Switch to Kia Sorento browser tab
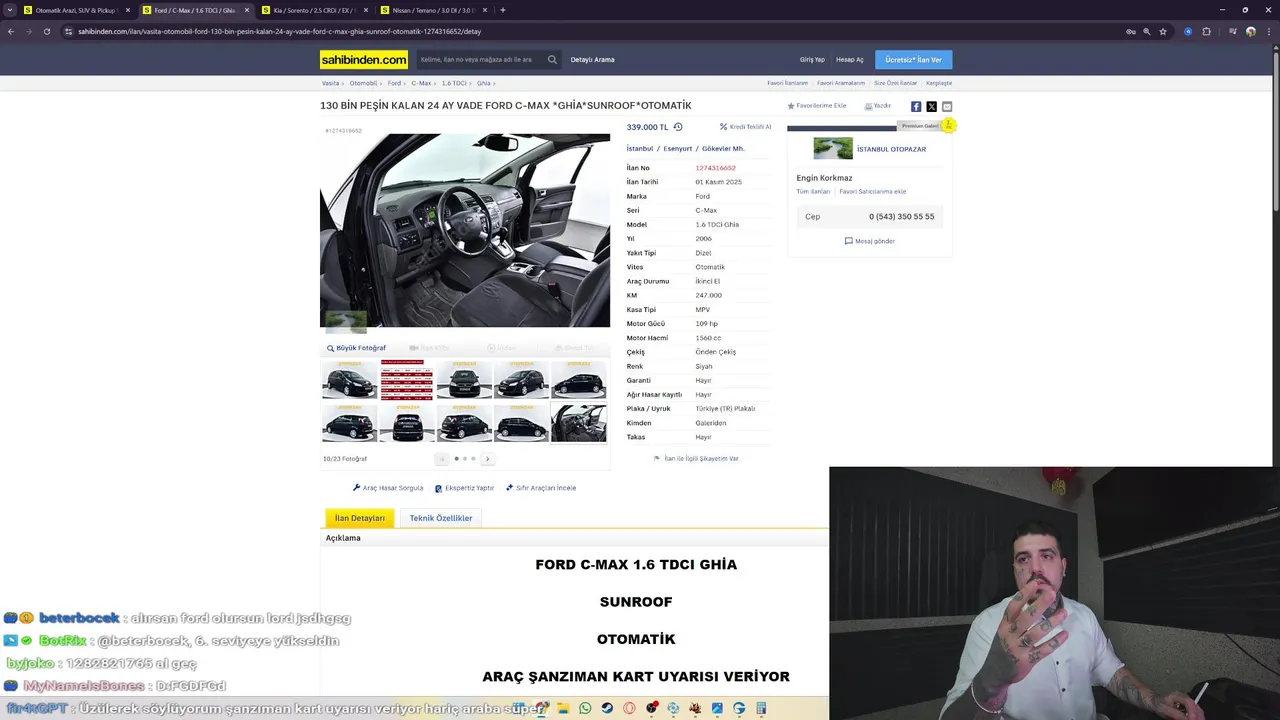 [313, 10]
